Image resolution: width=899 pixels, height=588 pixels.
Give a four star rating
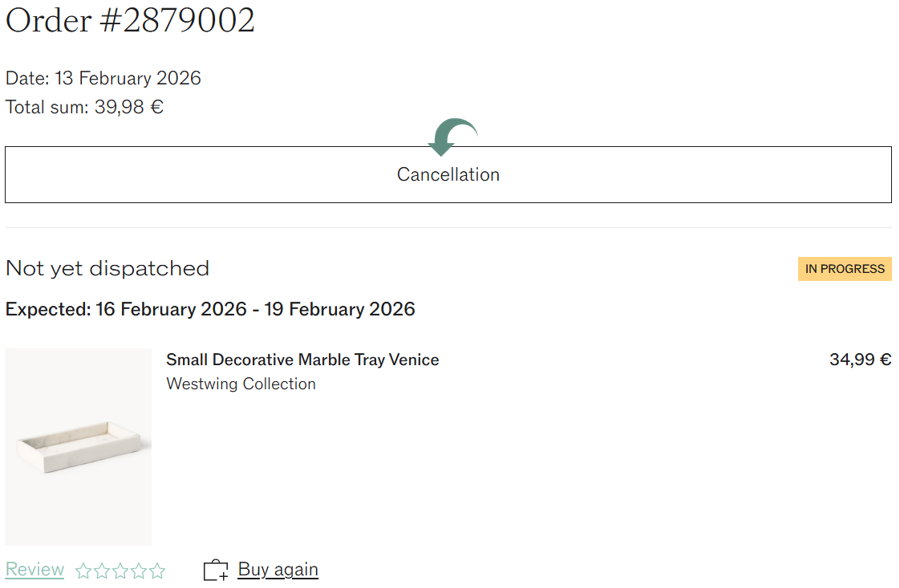139,571
